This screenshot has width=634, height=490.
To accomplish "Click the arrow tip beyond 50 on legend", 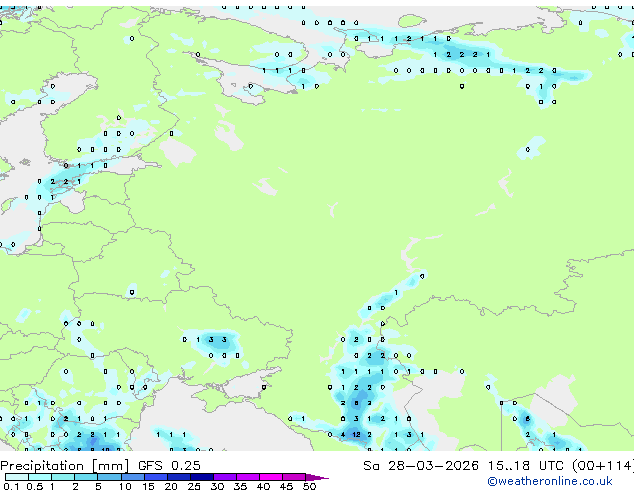I will tap(317, 477).
